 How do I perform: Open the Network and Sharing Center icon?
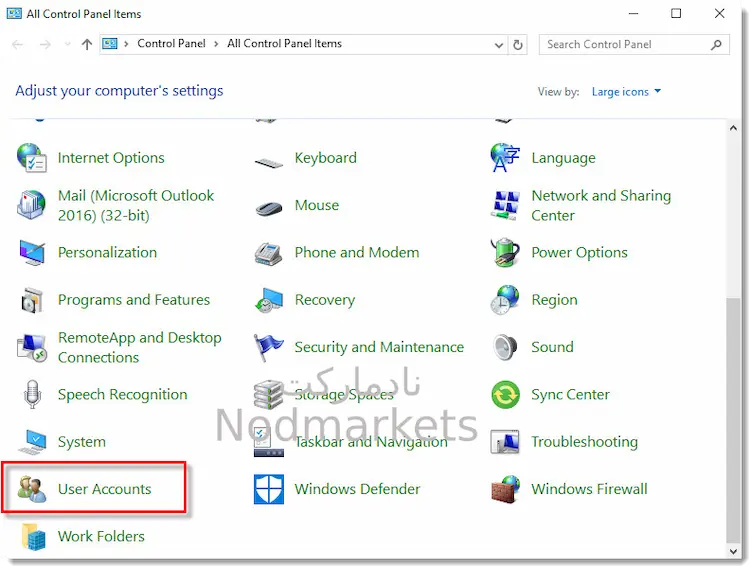[x=505, y=205]
